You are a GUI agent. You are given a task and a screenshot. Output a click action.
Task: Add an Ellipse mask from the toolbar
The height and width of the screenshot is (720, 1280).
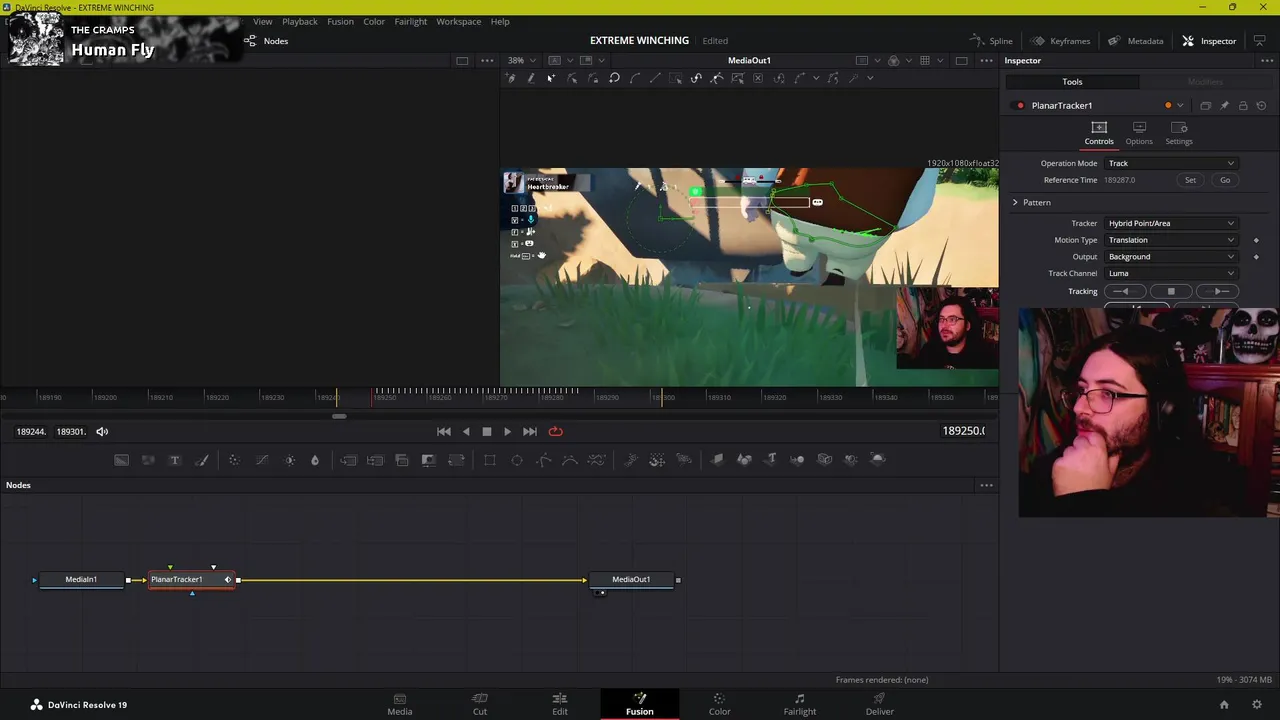pyautogui.click(x=517, y=460)
